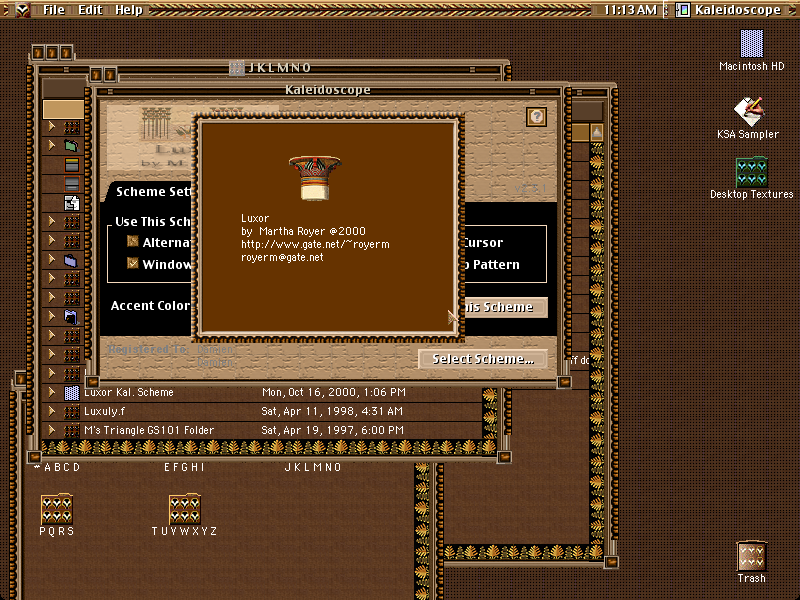Toggle the checkbox beside the truncated 'Alterna' label
The width and height of the screenshot is (800, 600).
point(133,241)
